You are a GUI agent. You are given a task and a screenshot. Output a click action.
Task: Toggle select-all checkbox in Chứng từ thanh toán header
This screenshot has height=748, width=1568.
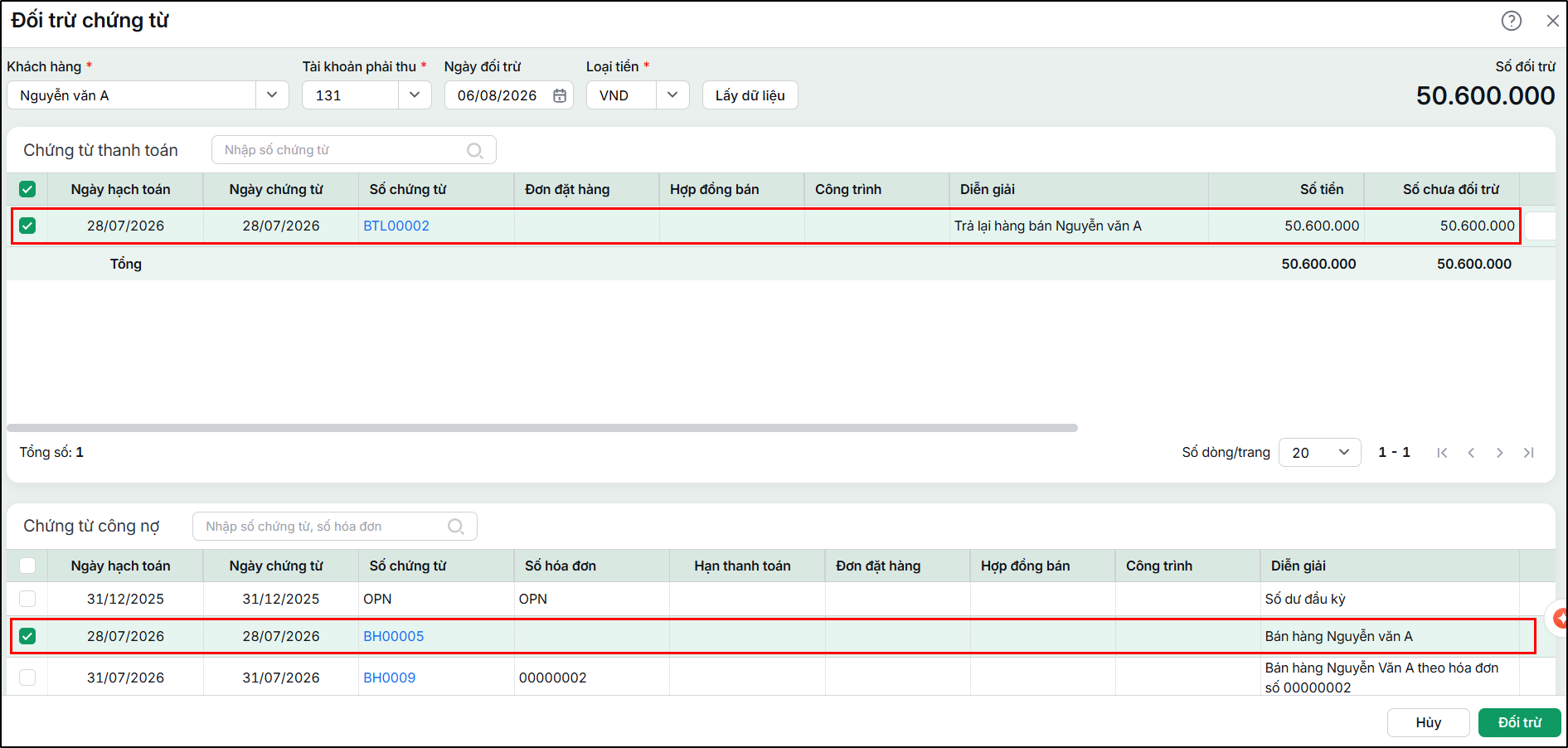coord(27,189)
